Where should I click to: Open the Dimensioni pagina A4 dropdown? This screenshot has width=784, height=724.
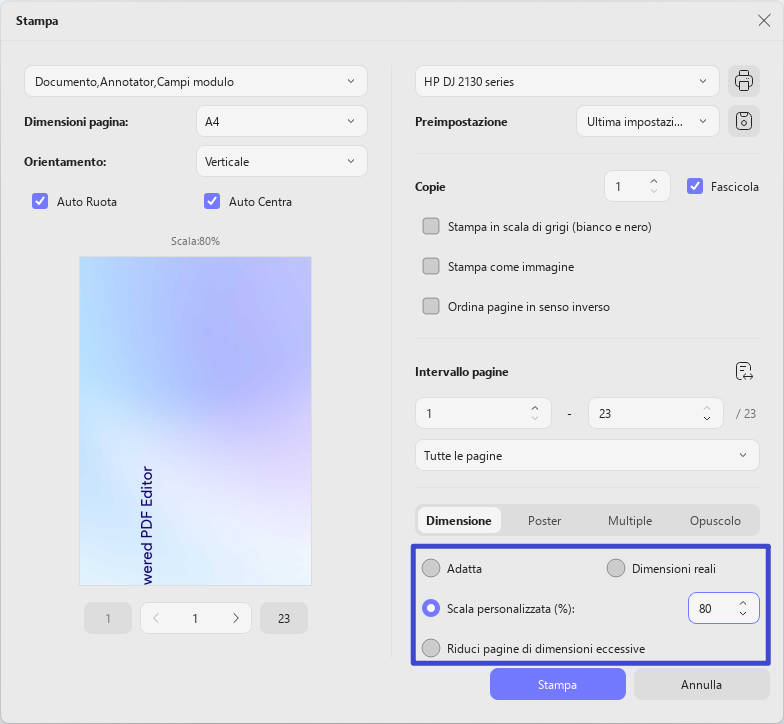point(282,121)
